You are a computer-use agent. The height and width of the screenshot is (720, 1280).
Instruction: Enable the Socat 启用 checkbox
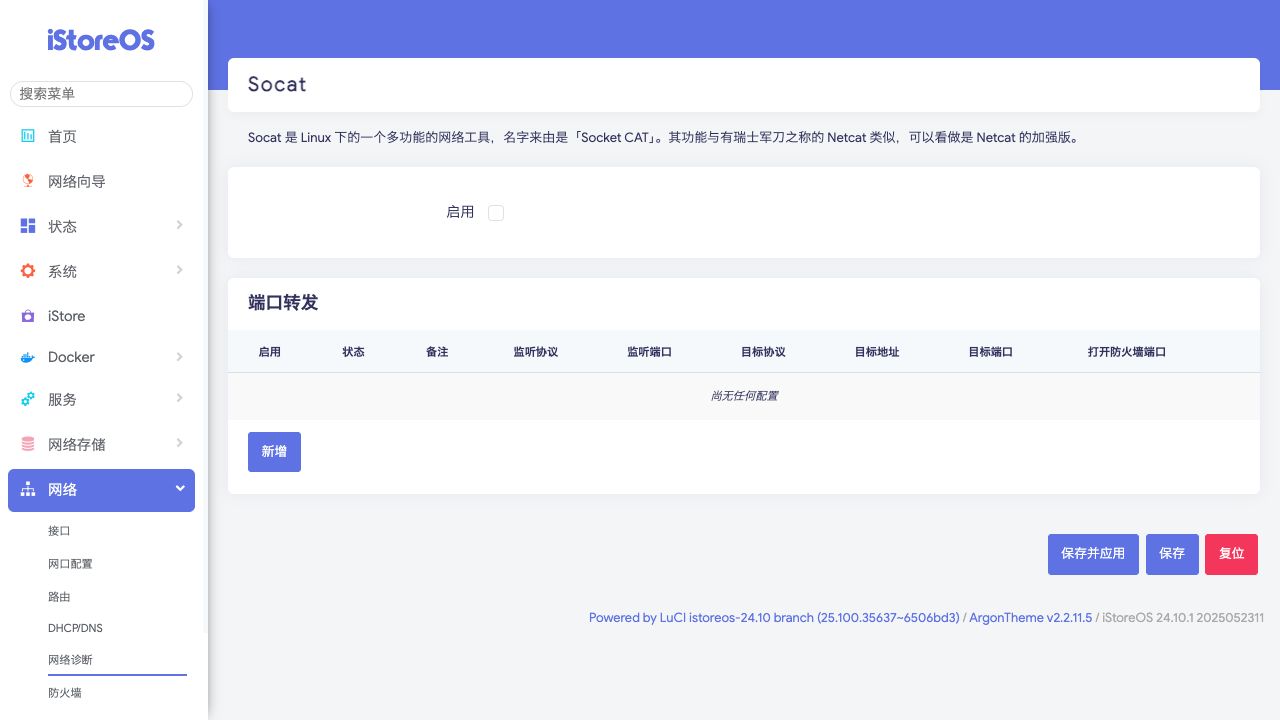496,213
